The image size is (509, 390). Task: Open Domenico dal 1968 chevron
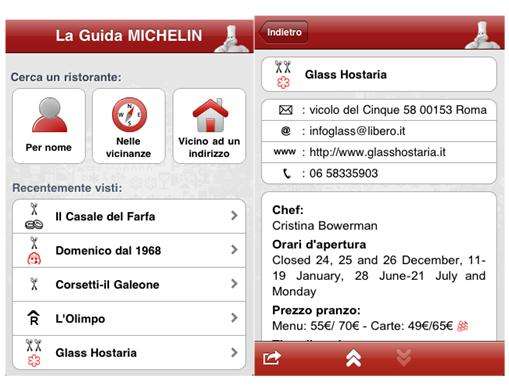(x=234, y=250)
